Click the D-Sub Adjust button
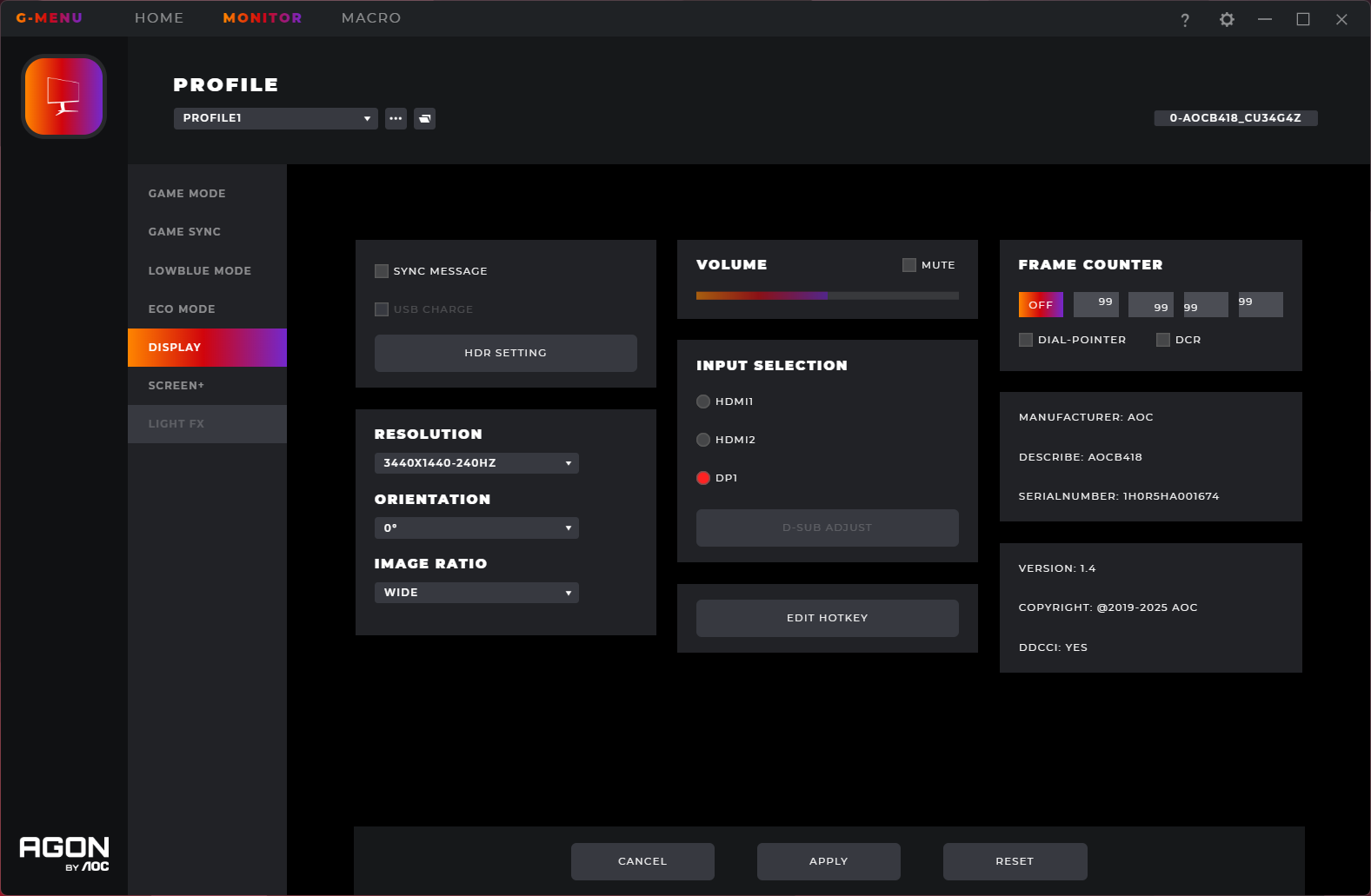Screen dimensions: 1371x896 coord(828,528)
